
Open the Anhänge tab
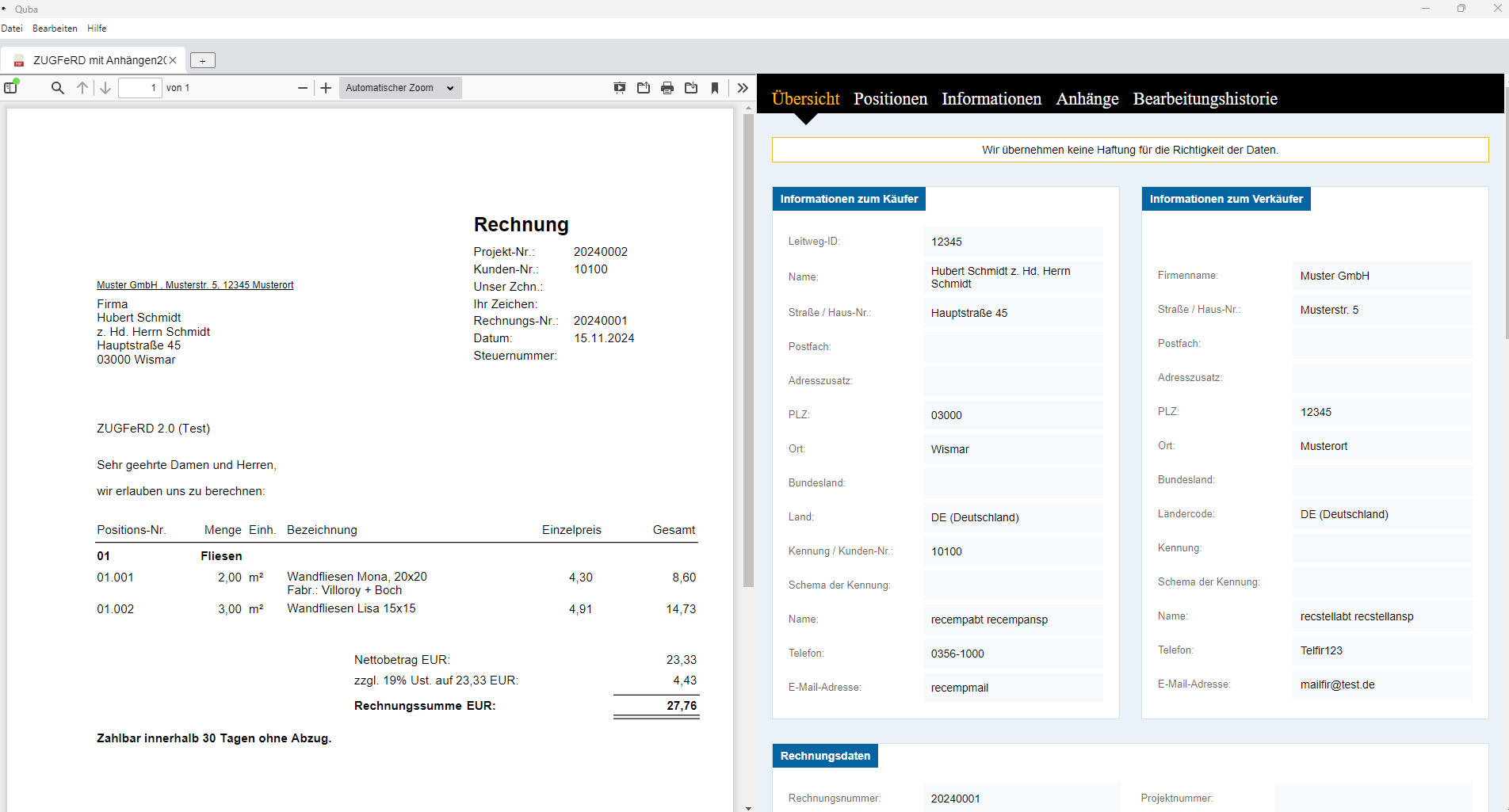1087,99
